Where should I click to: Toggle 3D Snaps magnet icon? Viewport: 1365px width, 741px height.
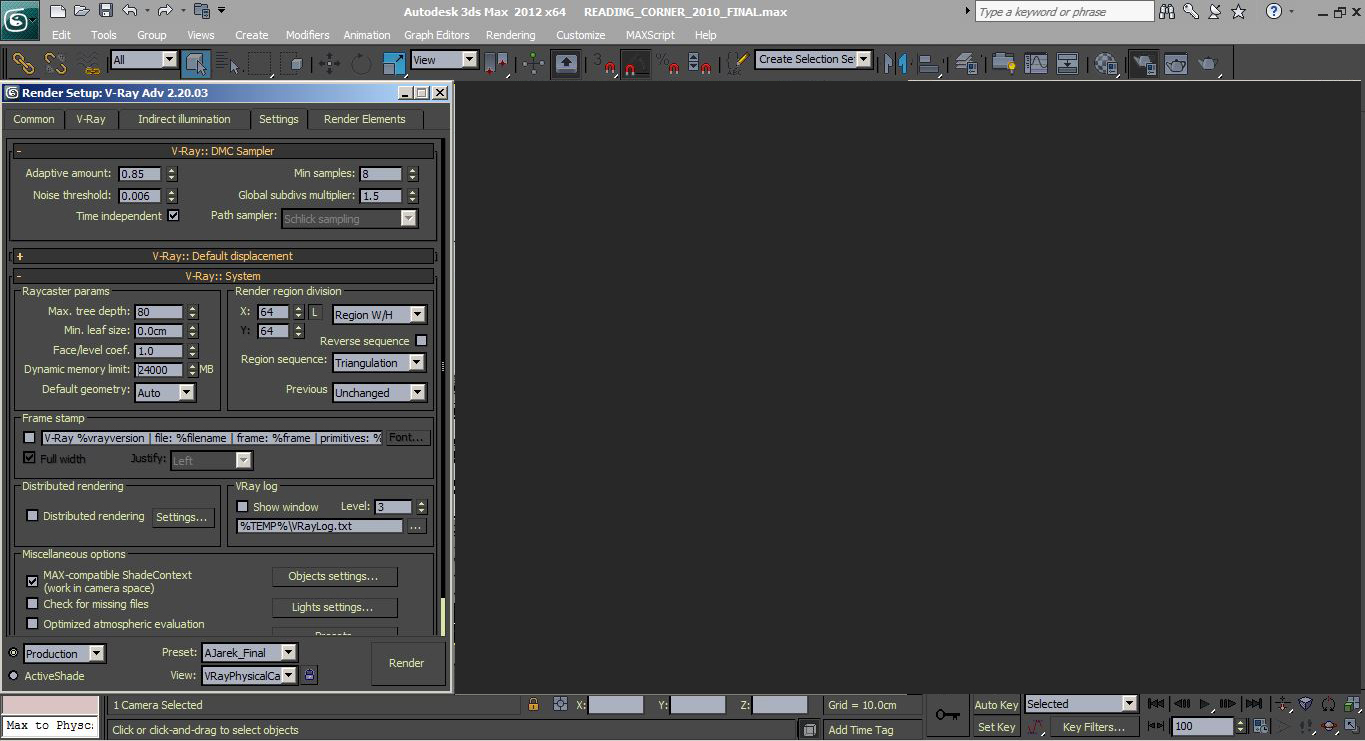[x=604, y=64]
